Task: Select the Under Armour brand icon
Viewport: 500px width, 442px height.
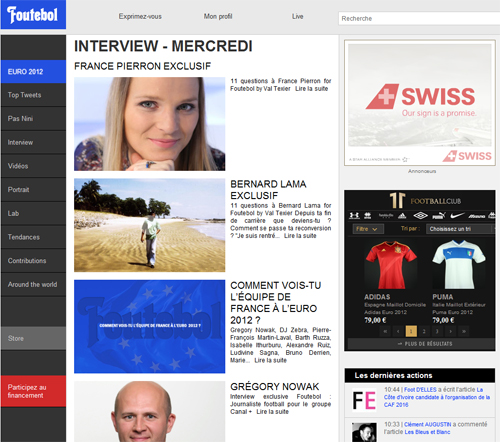Action: click(x=354, y=216)
